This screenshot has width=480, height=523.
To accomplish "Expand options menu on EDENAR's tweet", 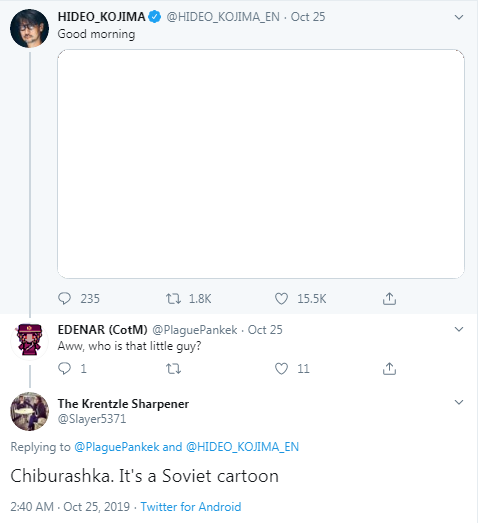I will pyautogui.click(x=459, y=329).
